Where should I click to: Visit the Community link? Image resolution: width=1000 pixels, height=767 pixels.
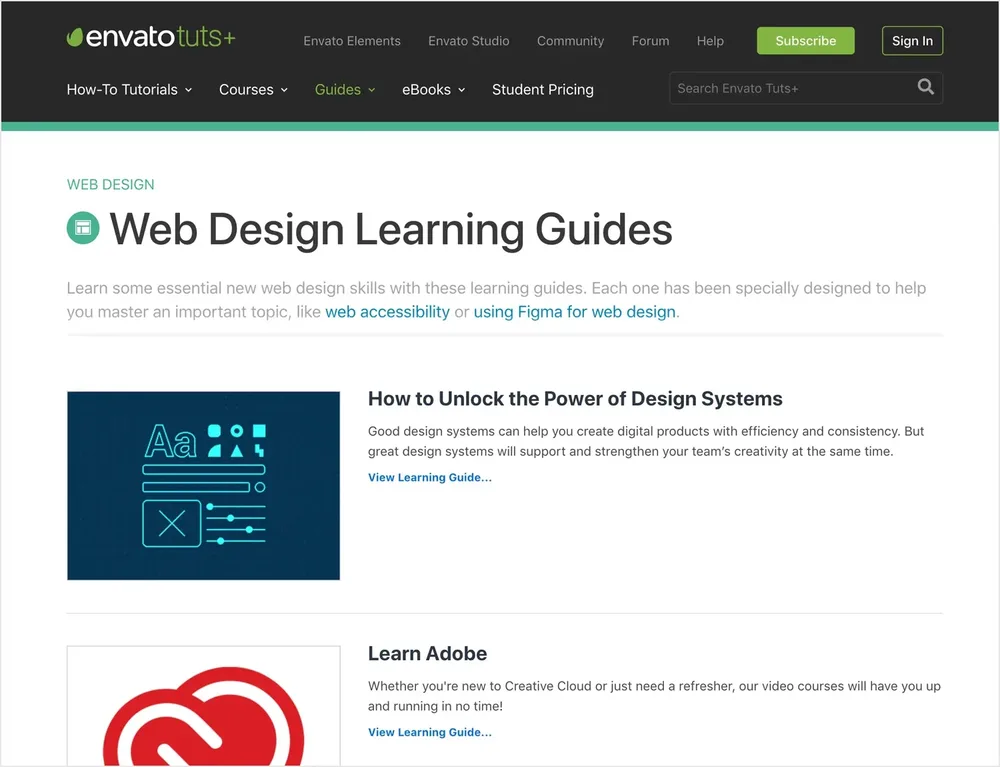click(570, 41)
